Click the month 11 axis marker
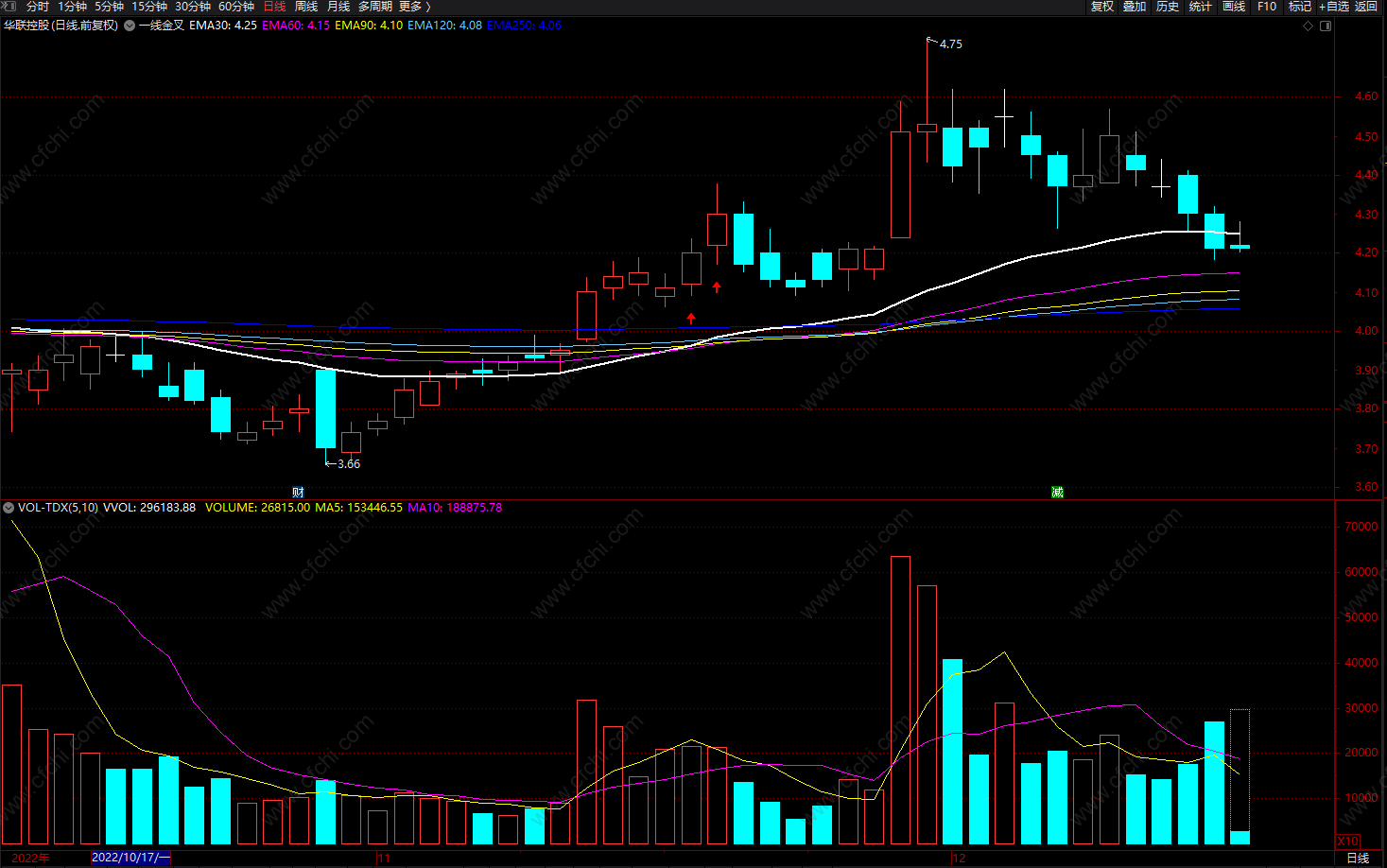 click(383, 858)
